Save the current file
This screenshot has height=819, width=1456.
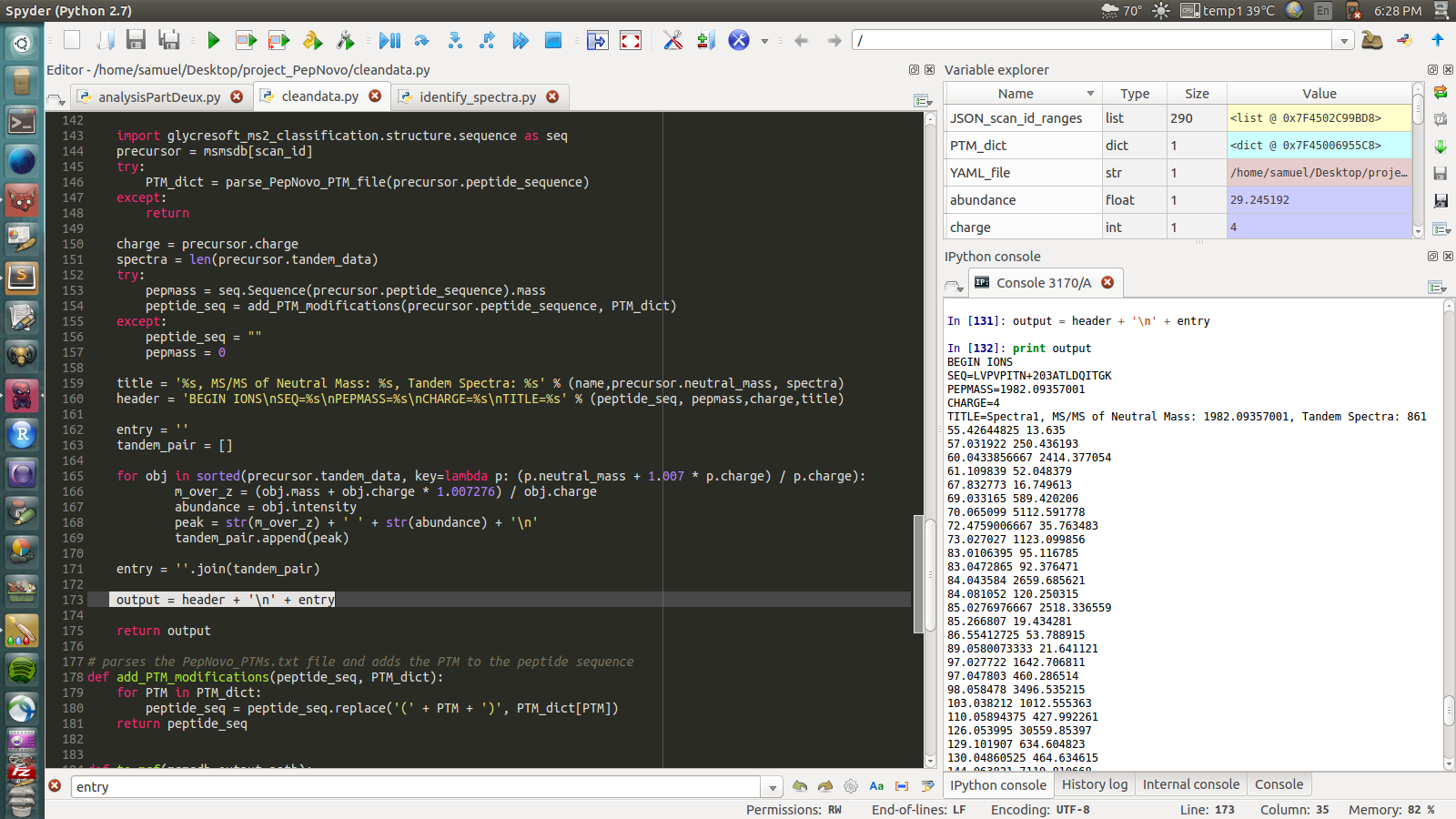click(136, 40)
